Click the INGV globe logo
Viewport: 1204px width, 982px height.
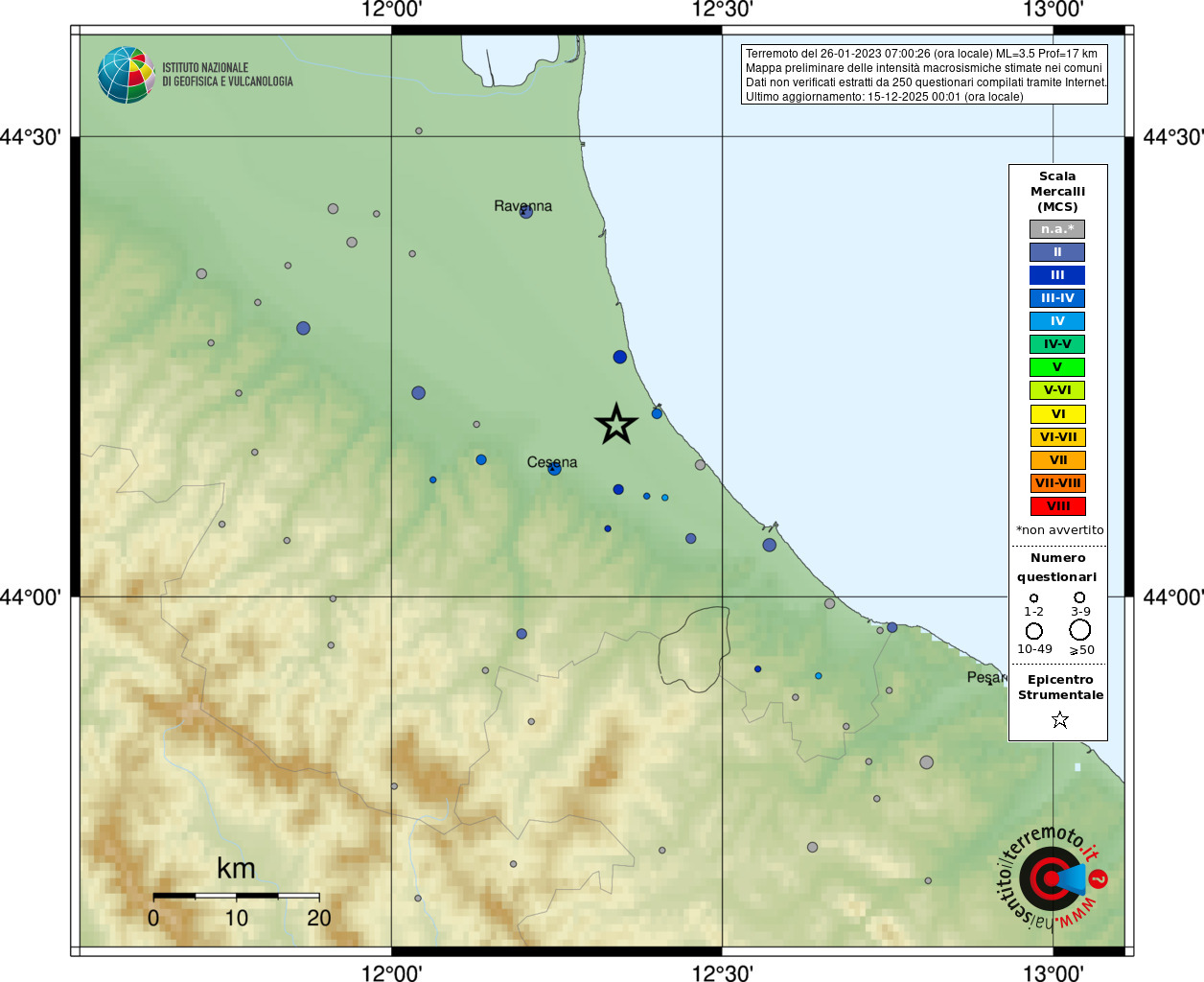(126, 75)
